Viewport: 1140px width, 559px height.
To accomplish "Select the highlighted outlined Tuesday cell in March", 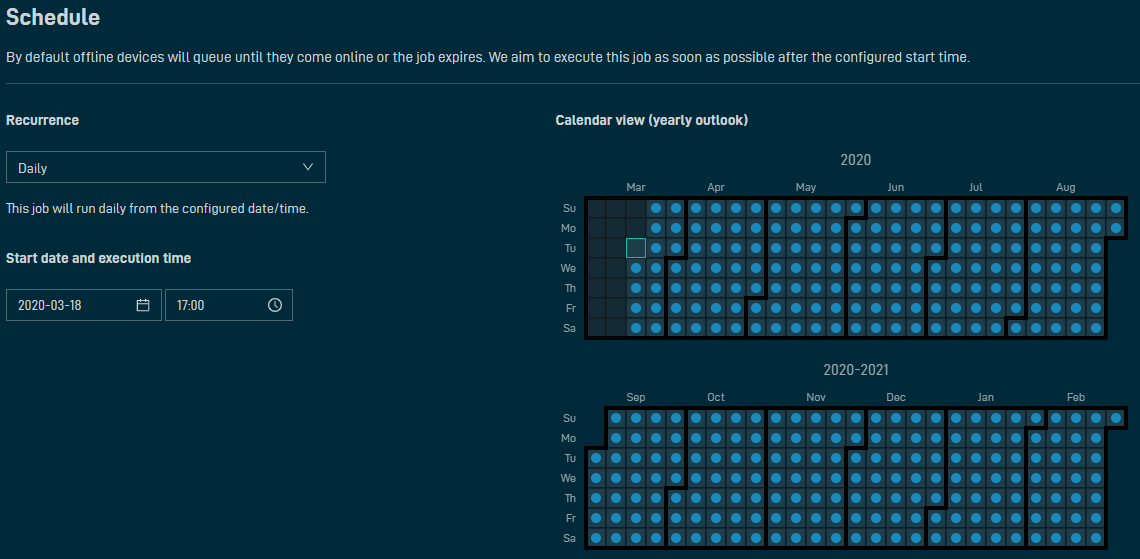I will (636, 248).
